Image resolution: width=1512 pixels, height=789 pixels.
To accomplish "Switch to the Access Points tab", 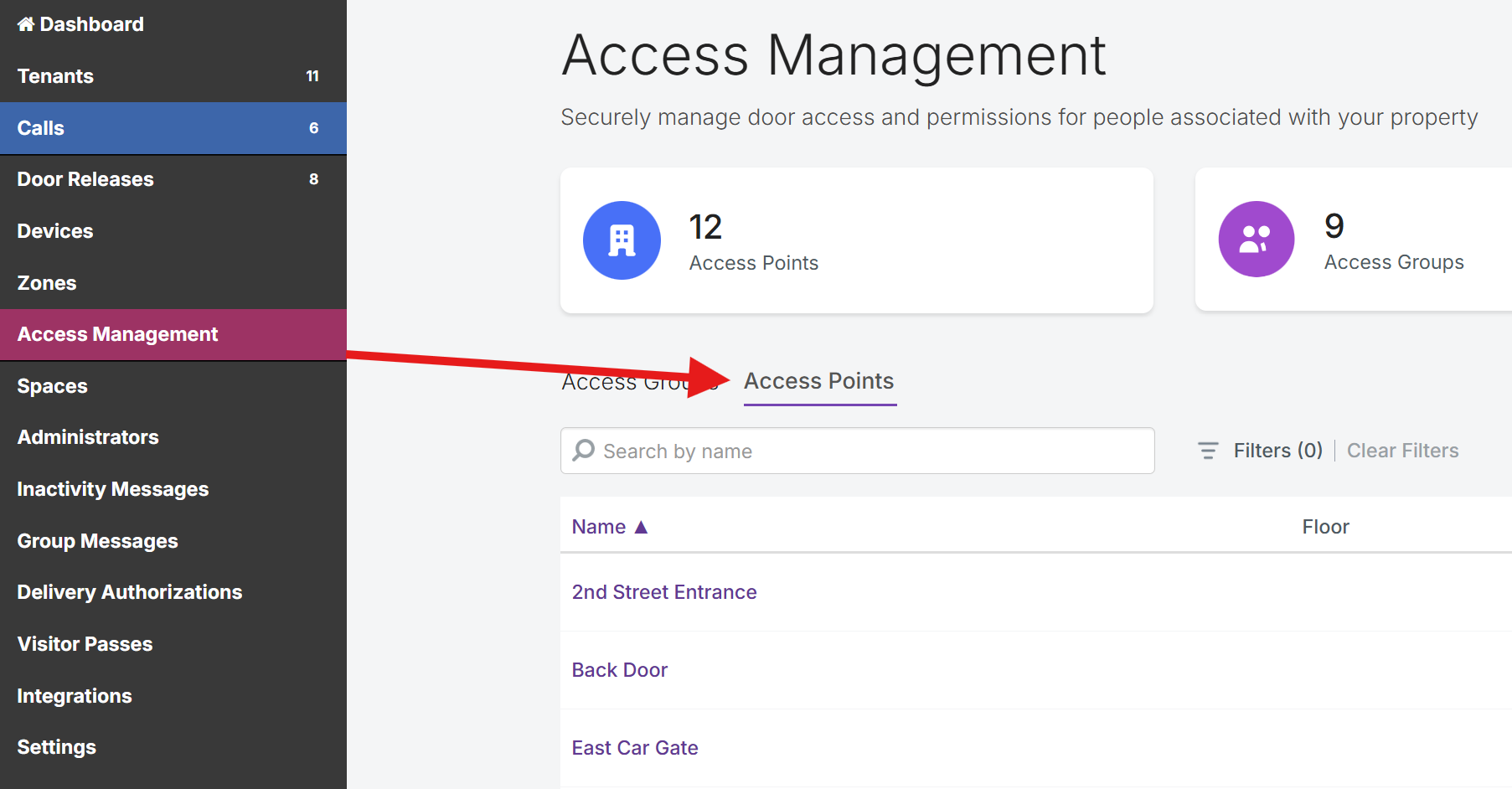I will coord(818,381).
